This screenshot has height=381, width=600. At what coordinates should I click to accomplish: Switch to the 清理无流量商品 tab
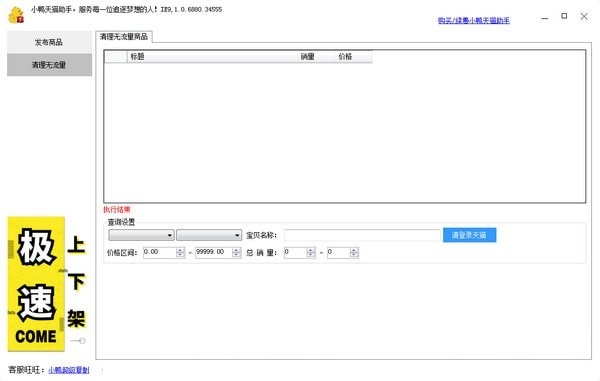(x=124, y=37)
